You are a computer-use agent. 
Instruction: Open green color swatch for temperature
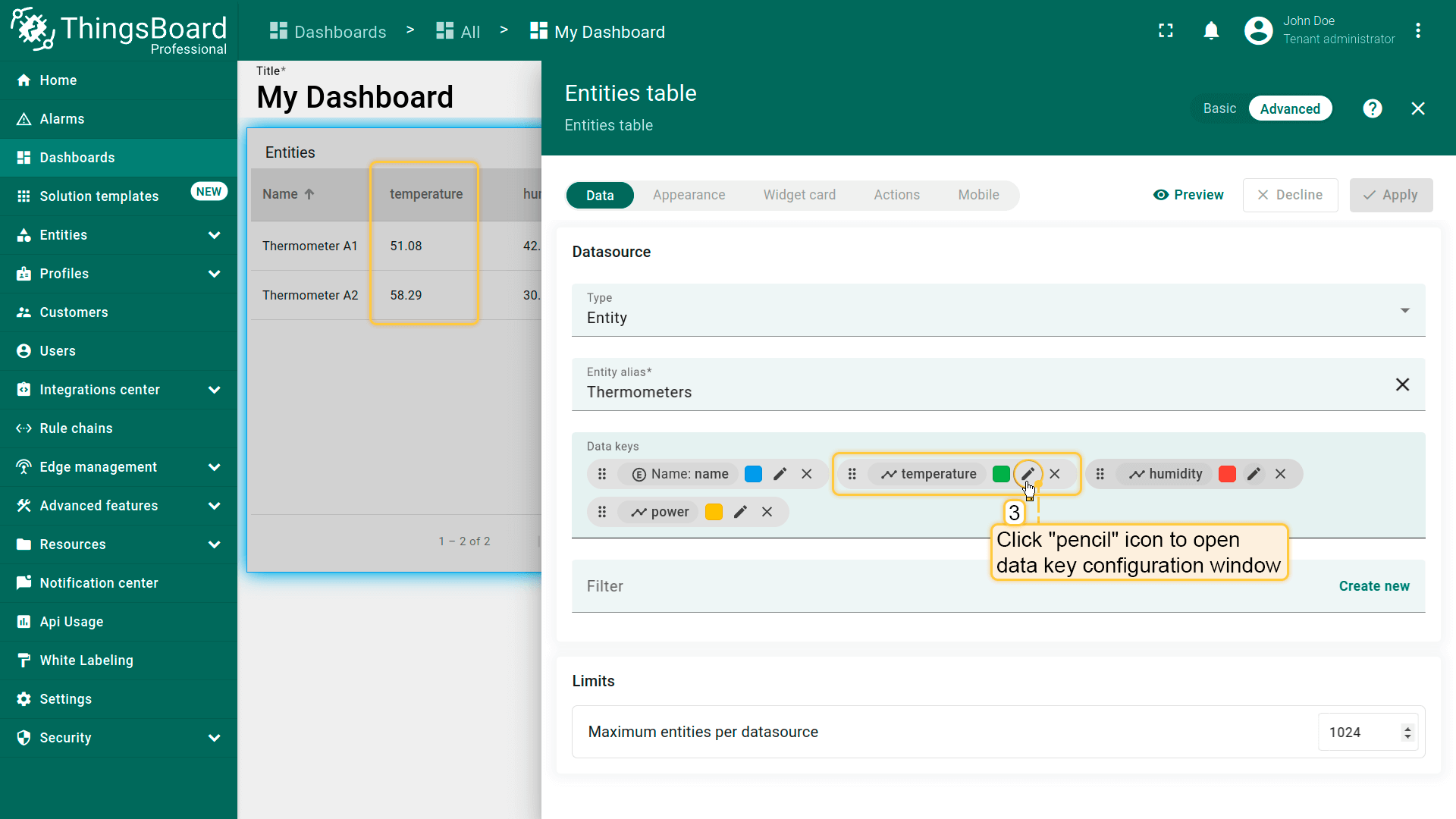click(1001, 474)
